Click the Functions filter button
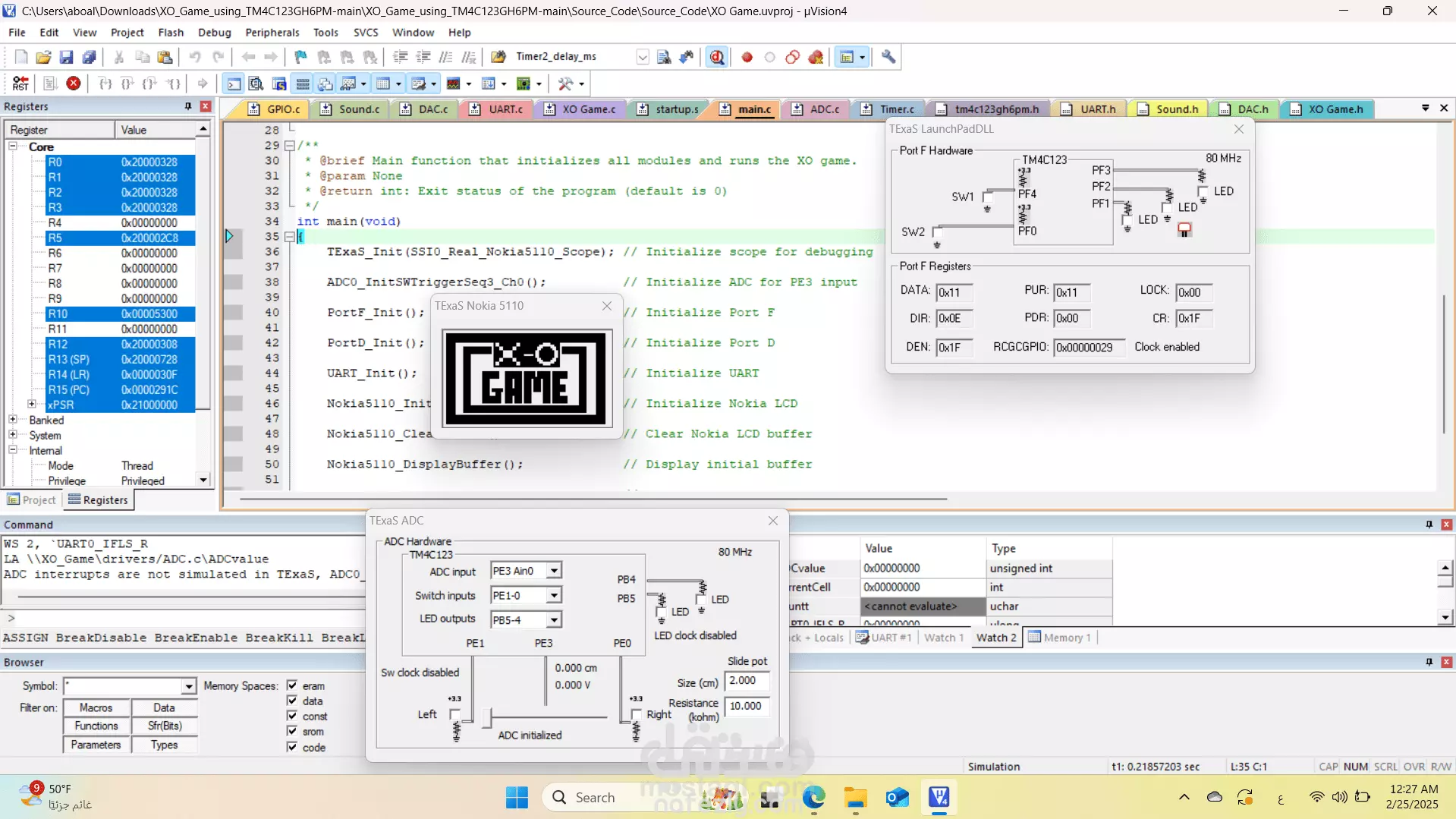This screenshot has height=819, width=1456. click(96, 726)
